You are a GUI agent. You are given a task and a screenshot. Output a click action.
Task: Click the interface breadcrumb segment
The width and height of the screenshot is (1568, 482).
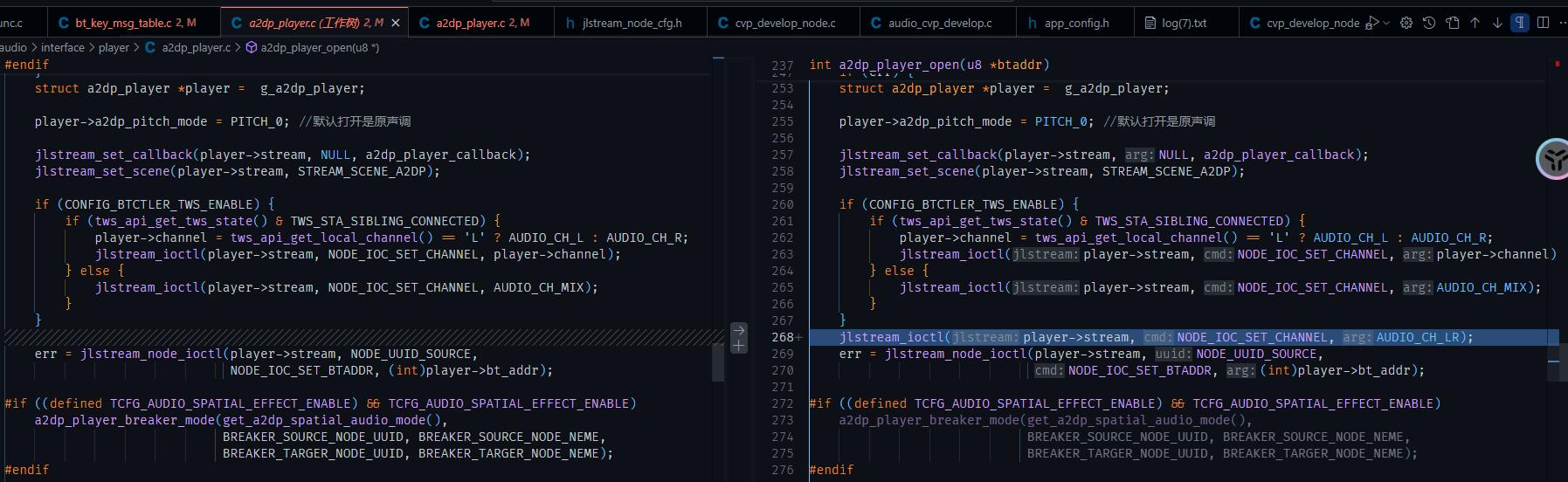[63, 47]
